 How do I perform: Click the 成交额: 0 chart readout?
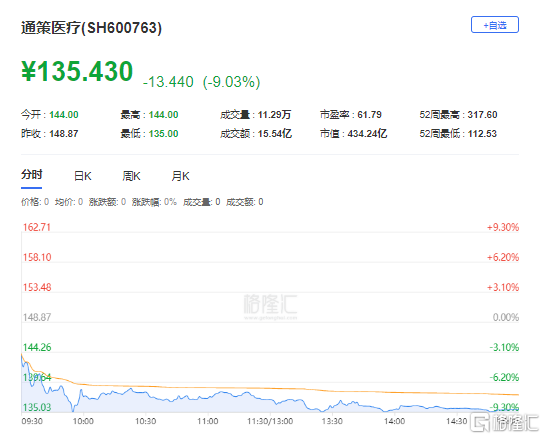tap(245, 202)
